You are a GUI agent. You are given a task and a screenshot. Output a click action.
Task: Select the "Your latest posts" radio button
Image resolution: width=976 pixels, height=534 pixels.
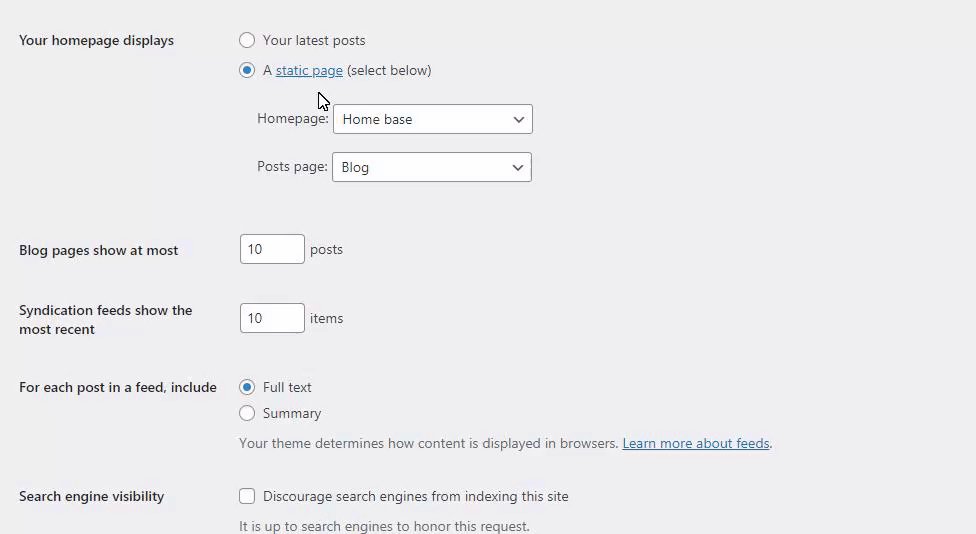point(247,40)
